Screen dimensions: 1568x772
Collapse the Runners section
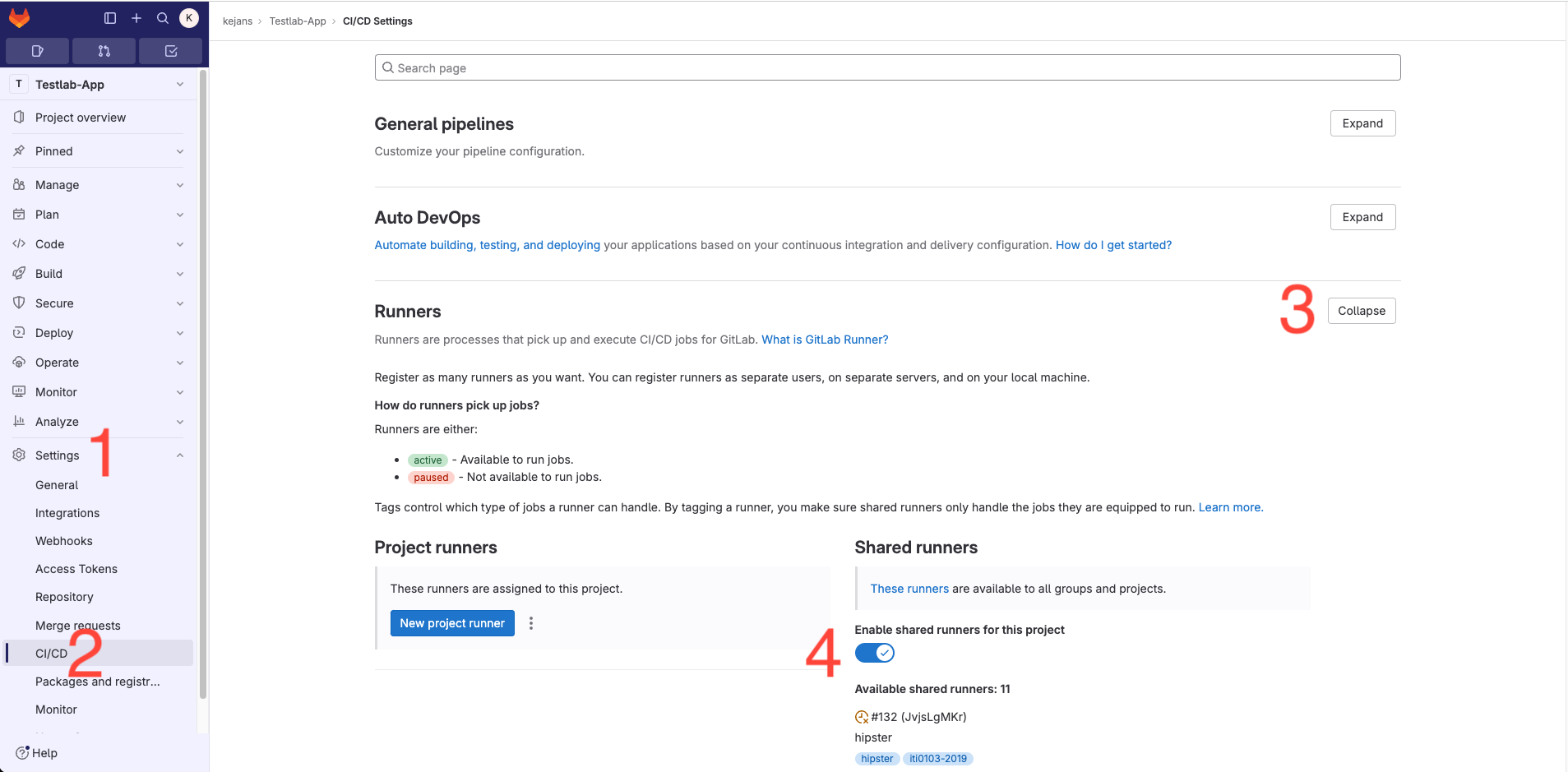tap(1362, 311)
